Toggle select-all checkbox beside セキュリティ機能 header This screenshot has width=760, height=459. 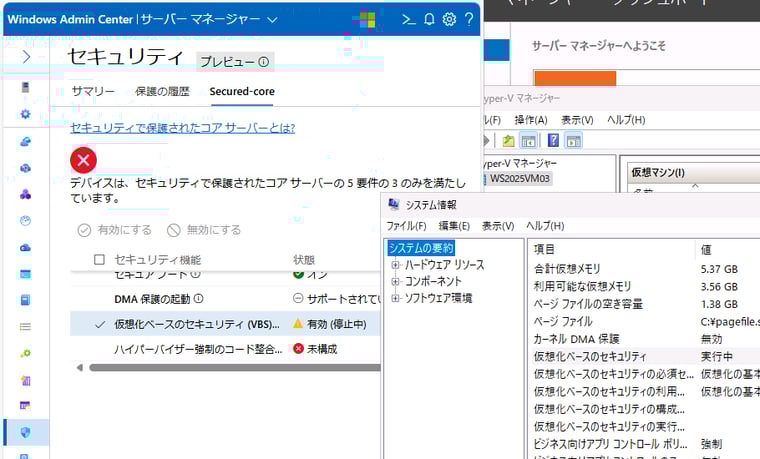99,260
